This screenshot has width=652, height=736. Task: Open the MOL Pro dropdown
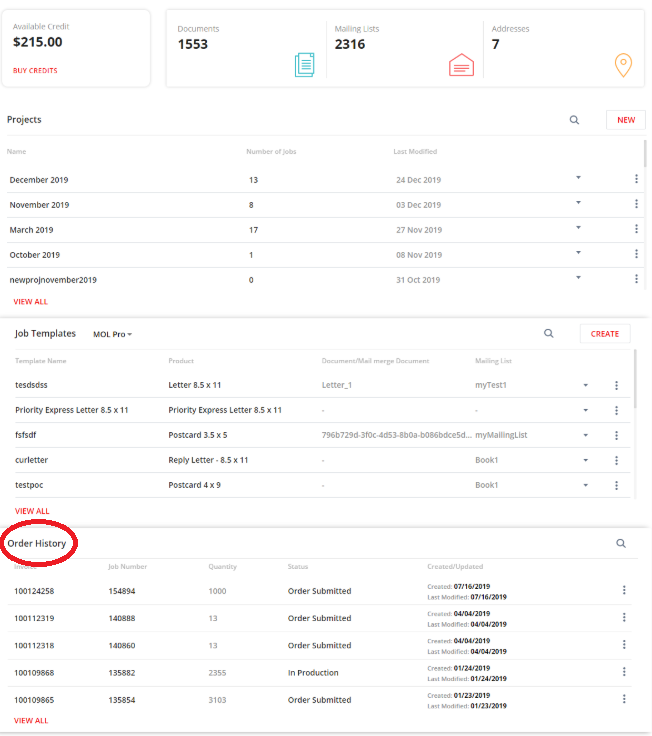tap(113, 334)
